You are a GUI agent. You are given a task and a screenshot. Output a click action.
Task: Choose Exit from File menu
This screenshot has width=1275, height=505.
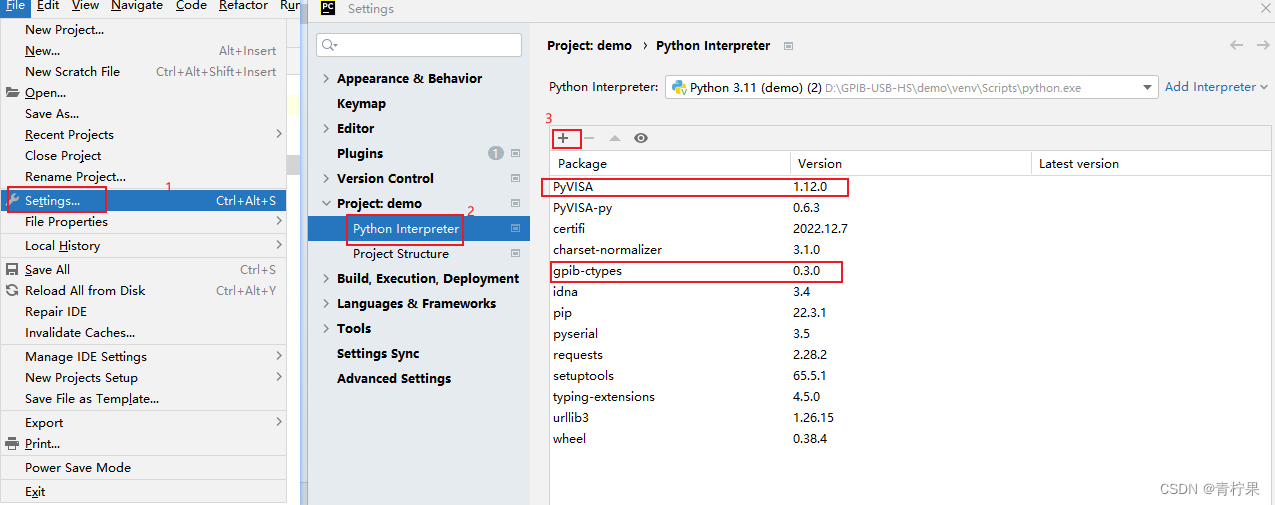tap(143, 491)
